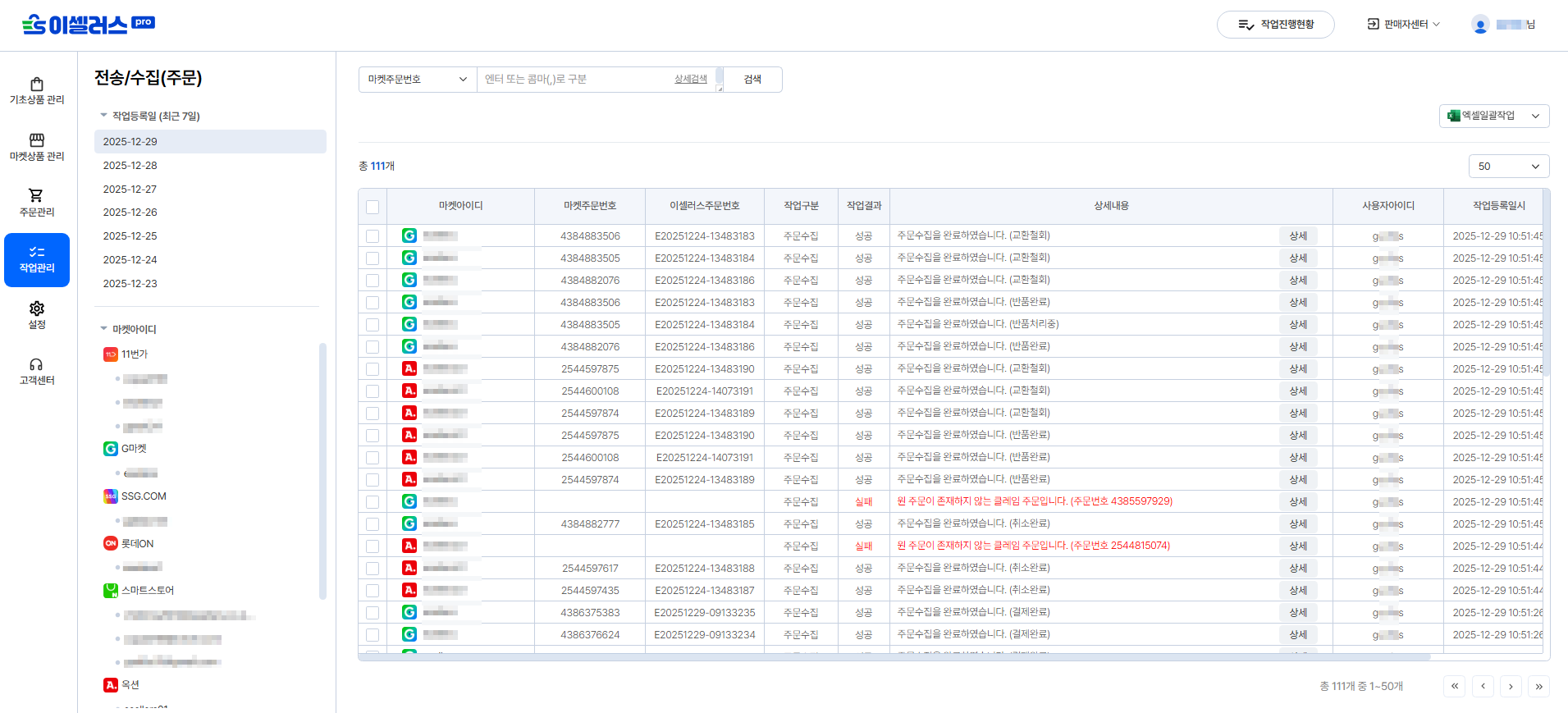The image size is (1568, 713).
Task: Click the cell E20251229-09133235
Action: tap(705, 613)
